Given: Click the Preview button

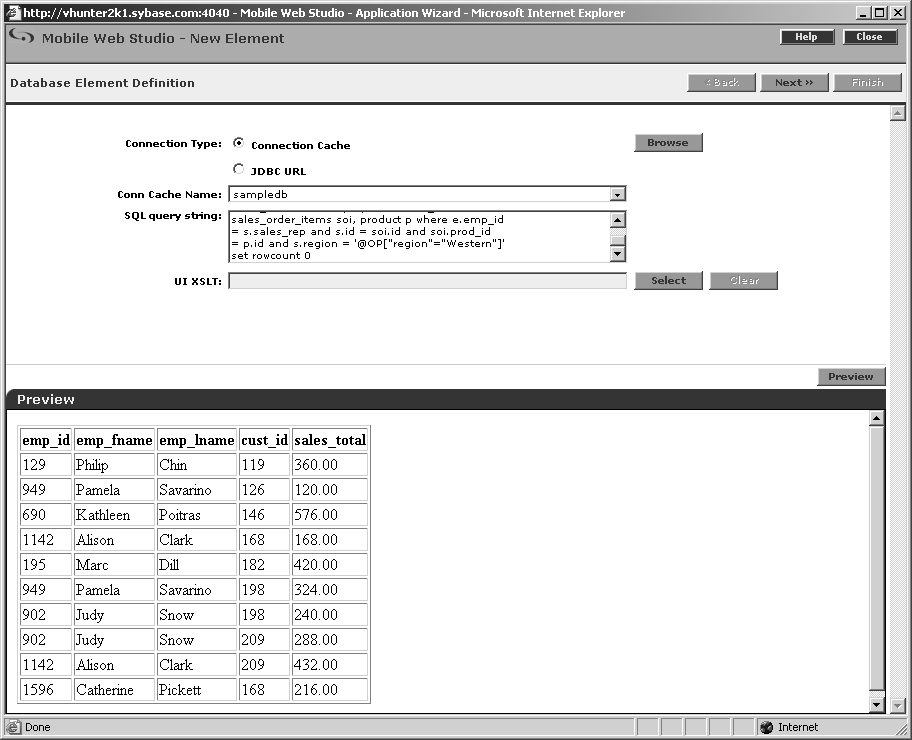Looking at the screenshot, I should tap(851, 377).
